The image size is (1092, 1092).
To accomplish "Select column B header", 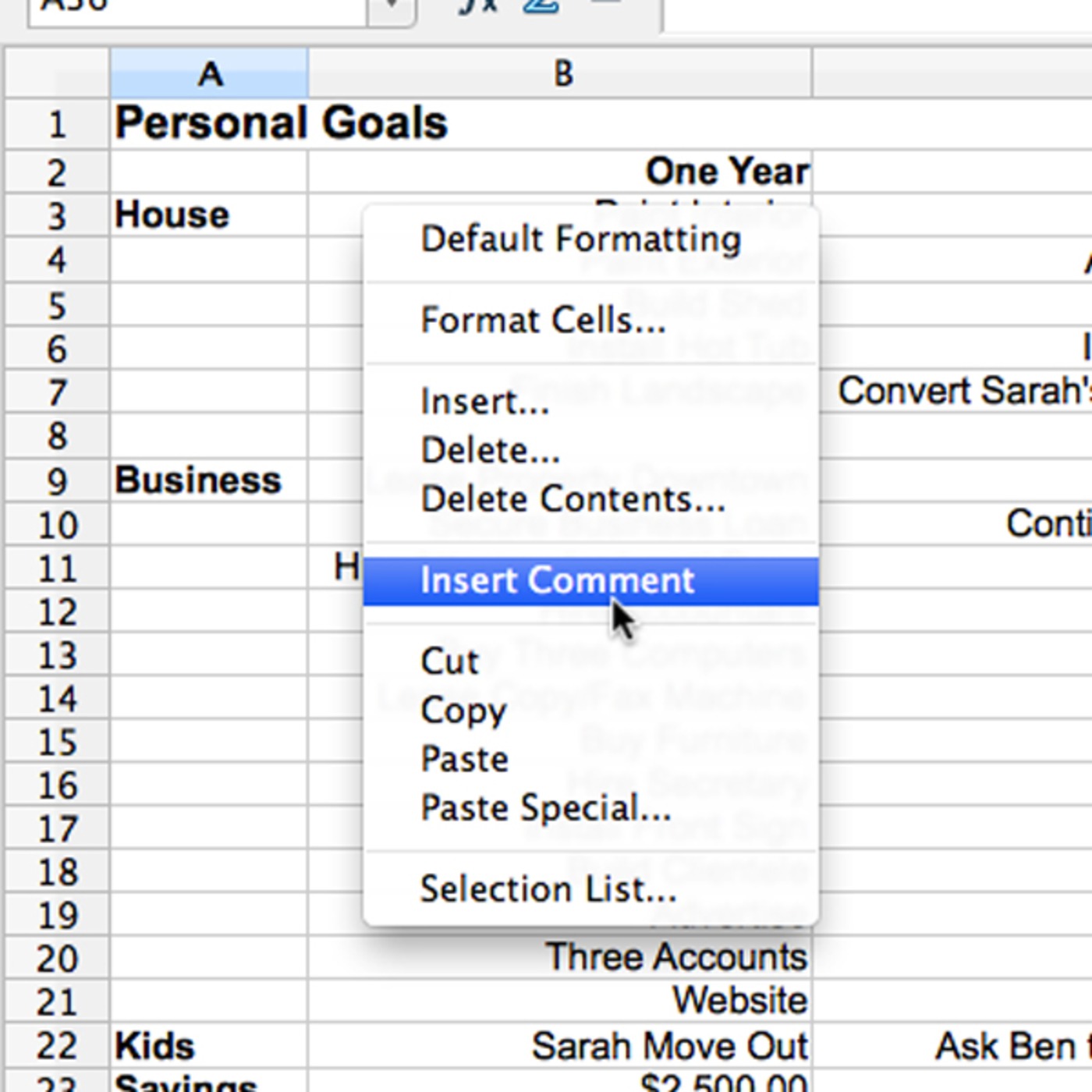I will click(x=562, y=74).
